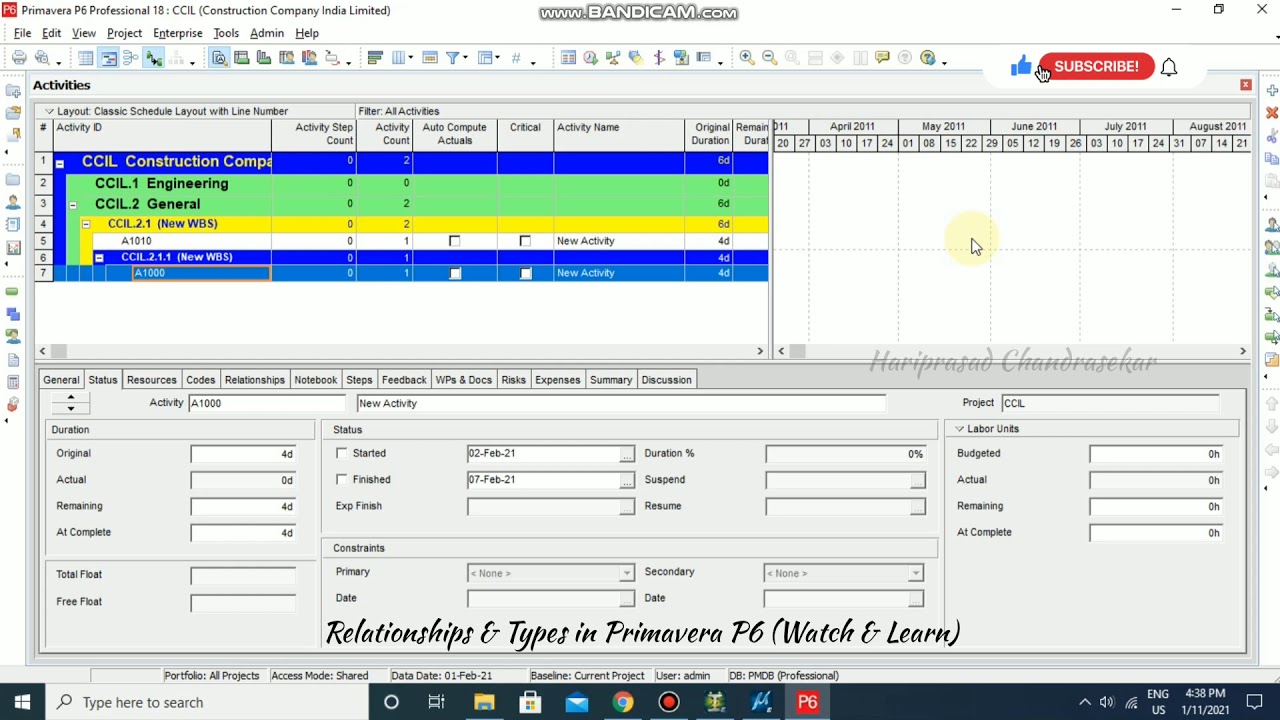Open Chrome from the taskbar
Screen dimensions: 1280x720
click(x=622, y=702)
